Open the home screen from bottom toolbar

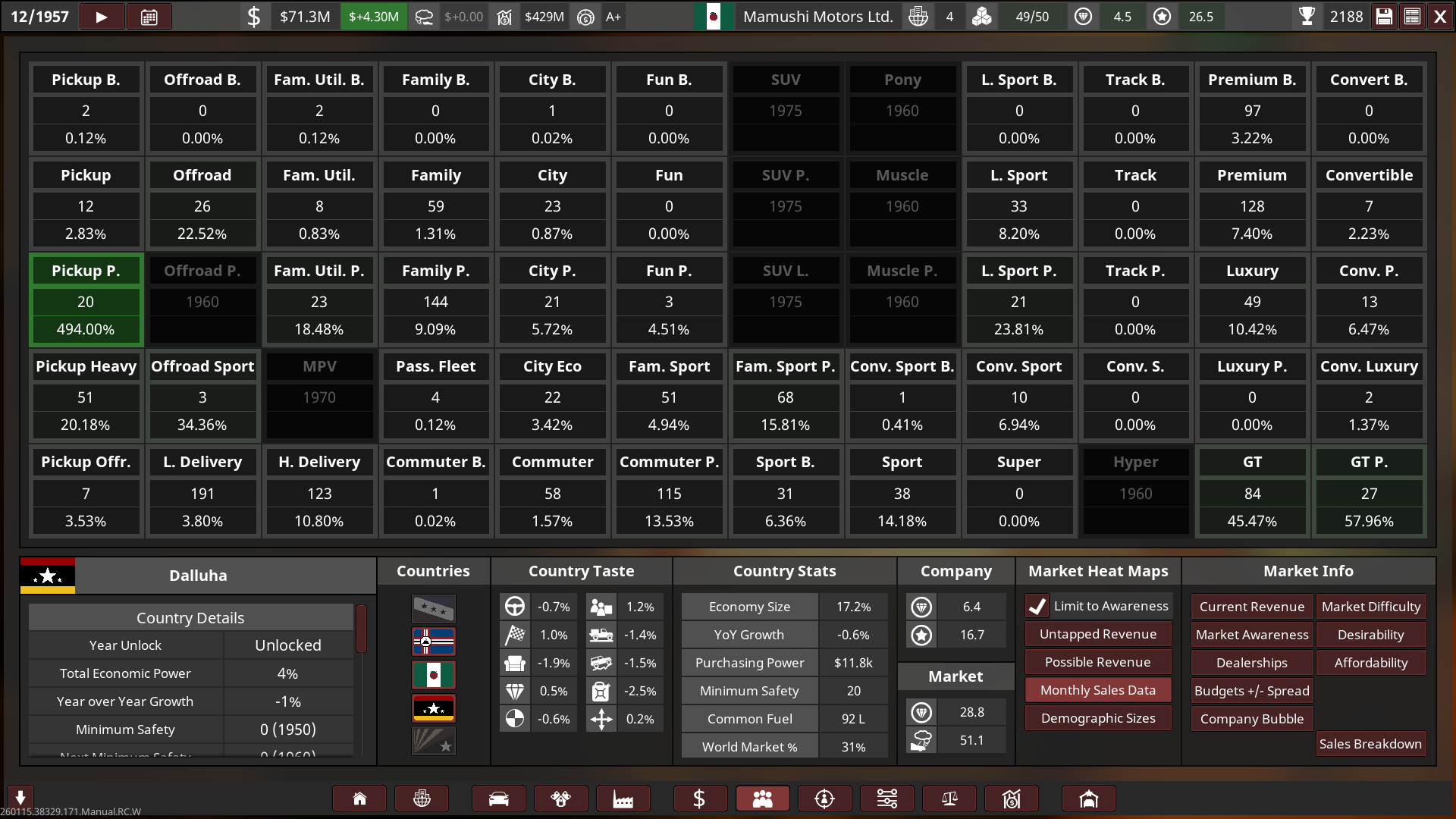pos(359,799)
